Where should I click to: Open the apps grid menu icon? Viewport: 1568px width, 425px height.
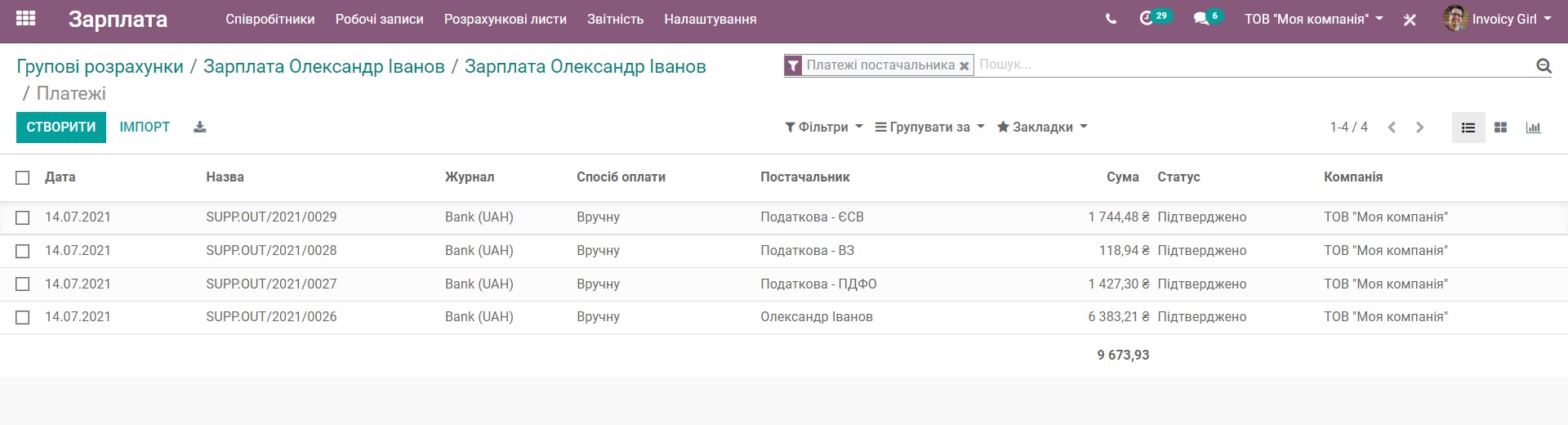click(x=25, y=18)
